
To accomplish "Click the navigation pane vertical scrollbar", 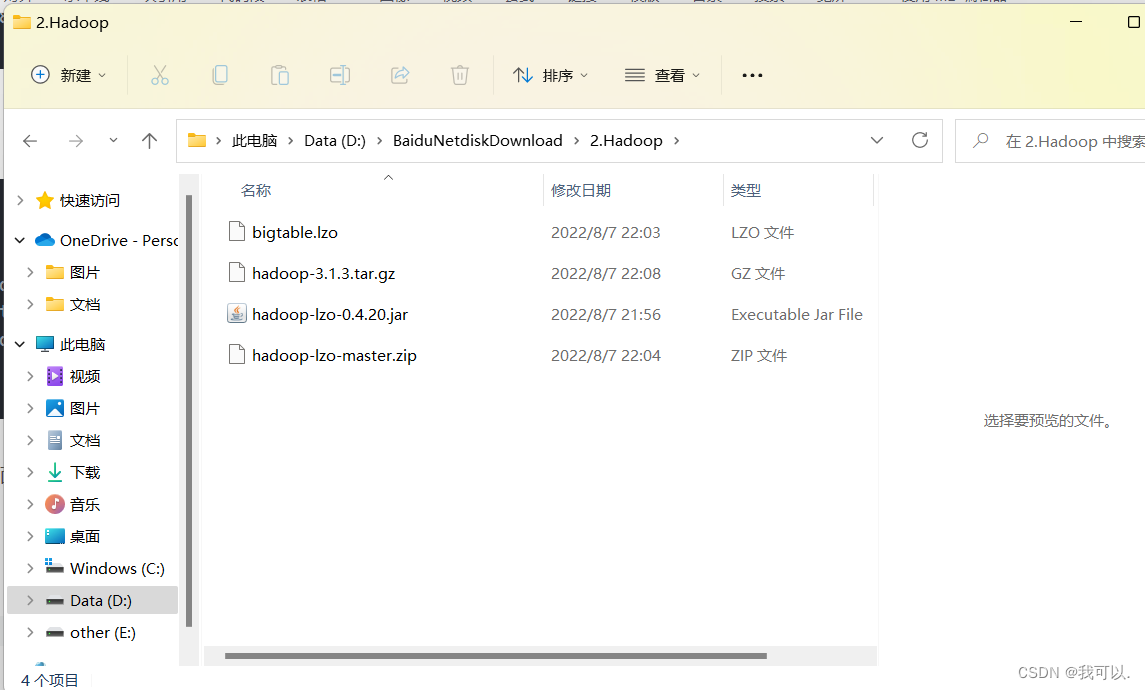I will pyautogui.click(x=189, y=411).
